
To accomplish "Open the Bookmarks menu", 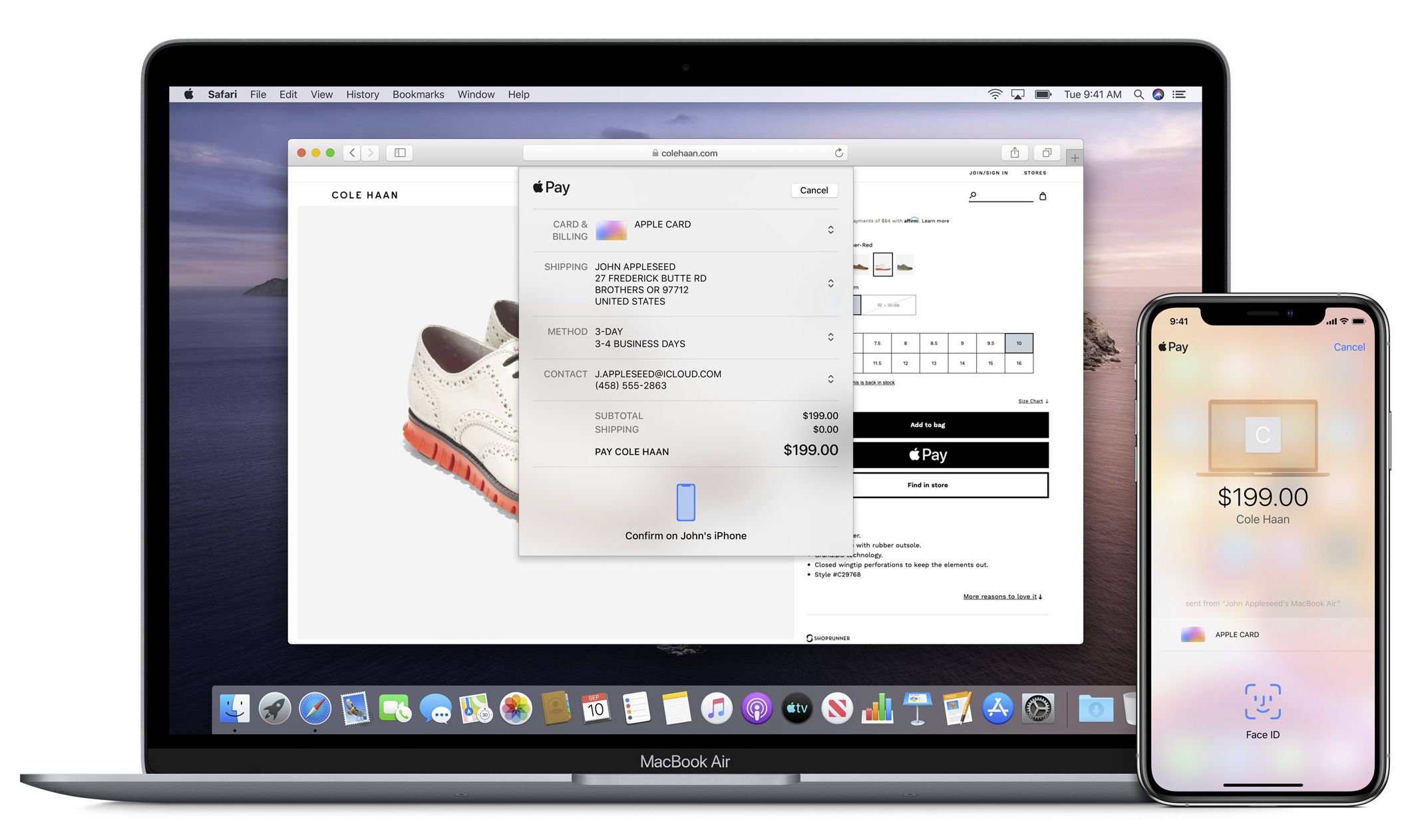I will point(418,94).
